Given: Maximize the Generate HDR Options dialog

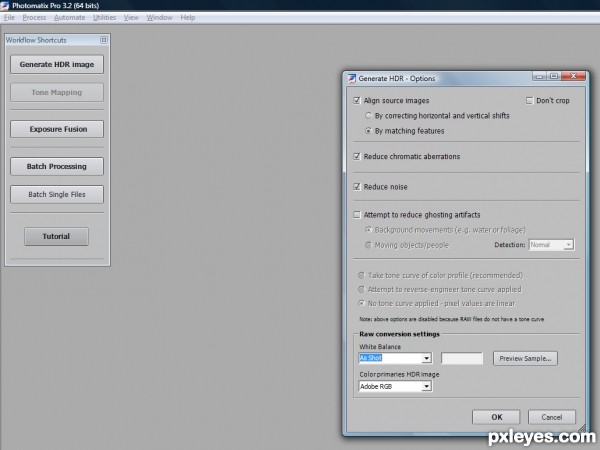Looking at the screenshot, I should point(554,76).
